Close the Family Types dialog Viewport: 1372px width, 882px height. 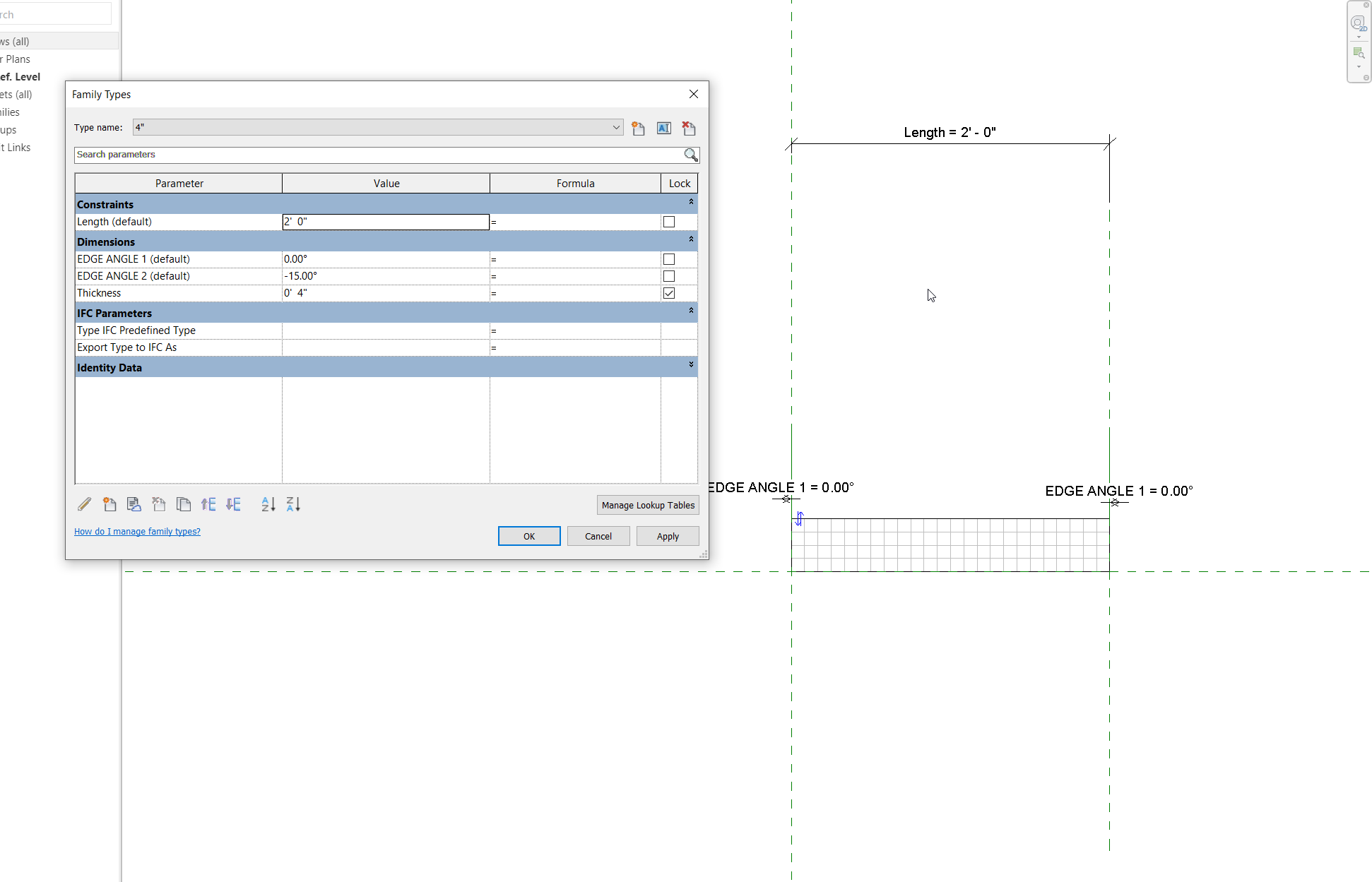coord(694,94)
